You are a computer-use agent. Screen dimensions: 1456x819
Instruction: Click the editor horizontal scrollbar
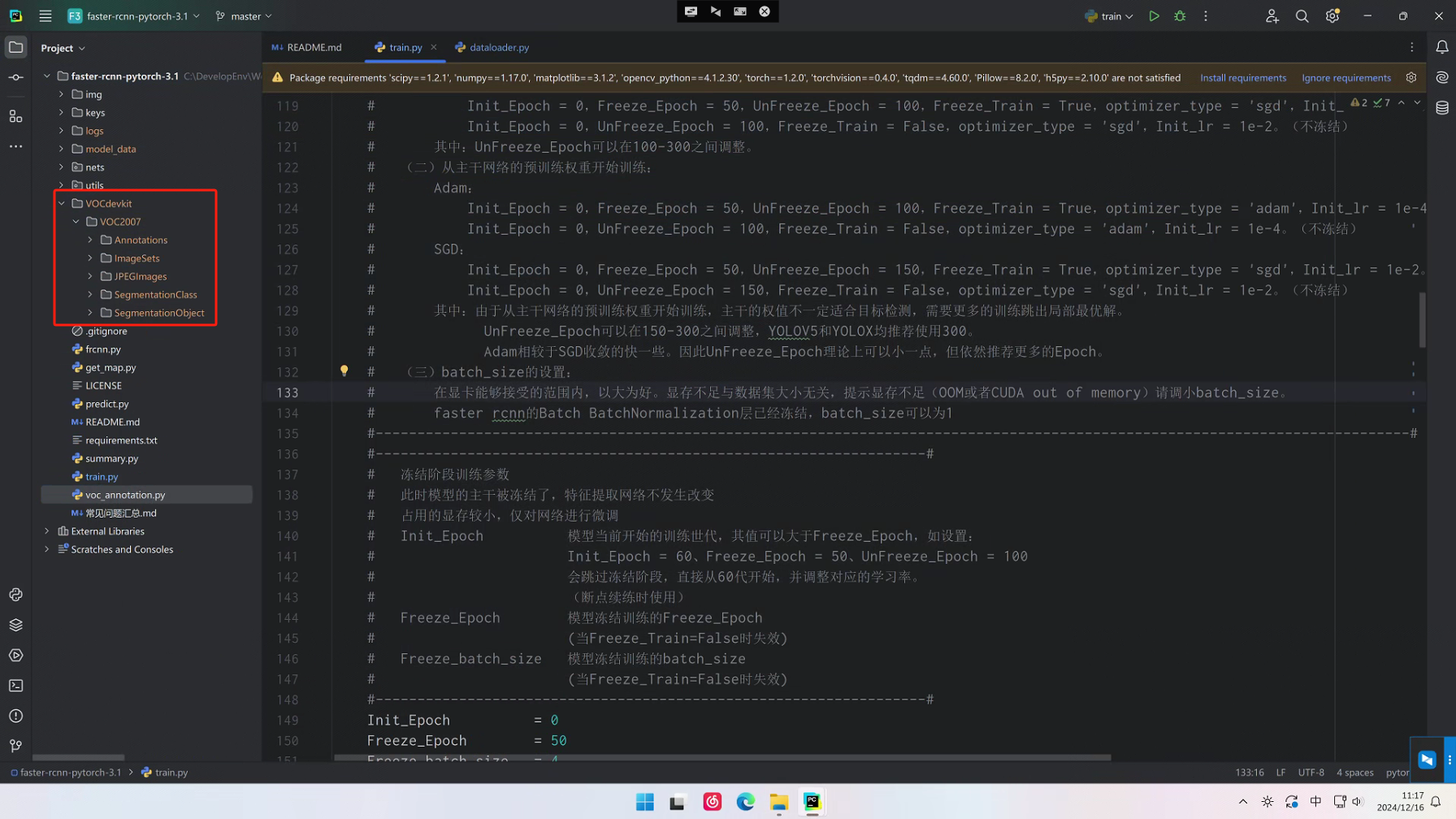tap(722, 757)
